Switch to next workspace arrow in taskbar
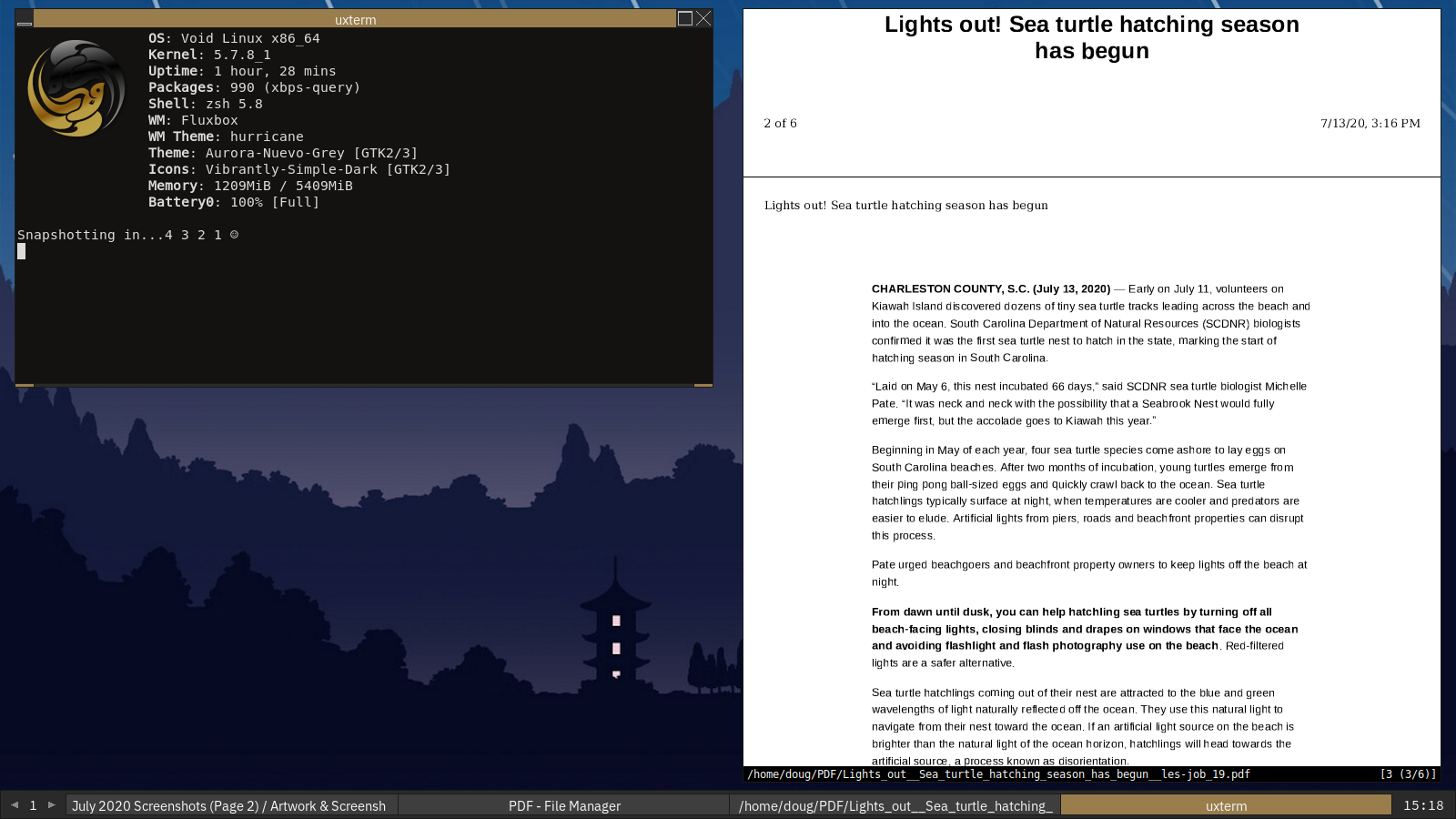This screenshot has height=819, width=1456. click(x=52, y=804)
